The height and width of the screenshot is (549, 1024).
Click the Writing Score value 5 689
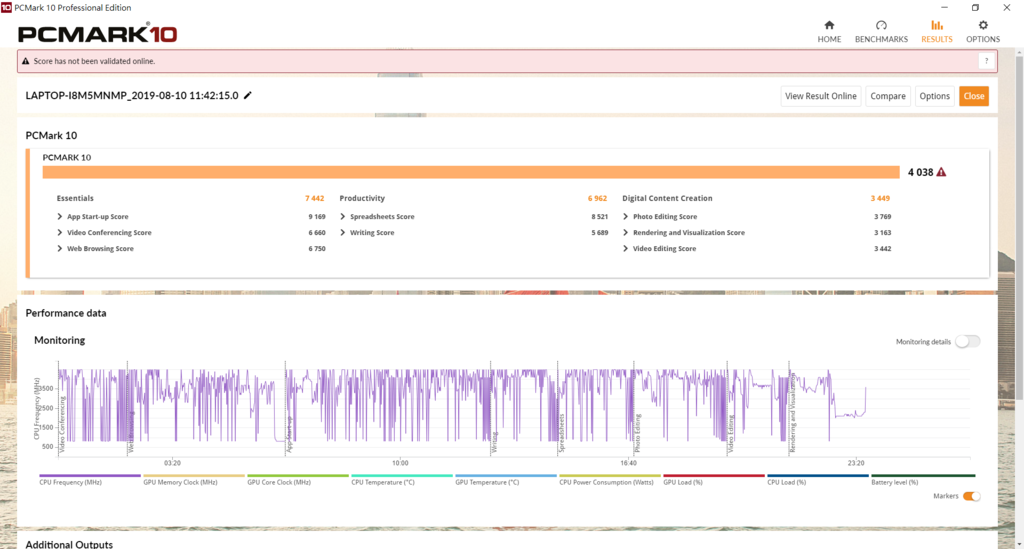pyautogui.click(x=600, y=232)
